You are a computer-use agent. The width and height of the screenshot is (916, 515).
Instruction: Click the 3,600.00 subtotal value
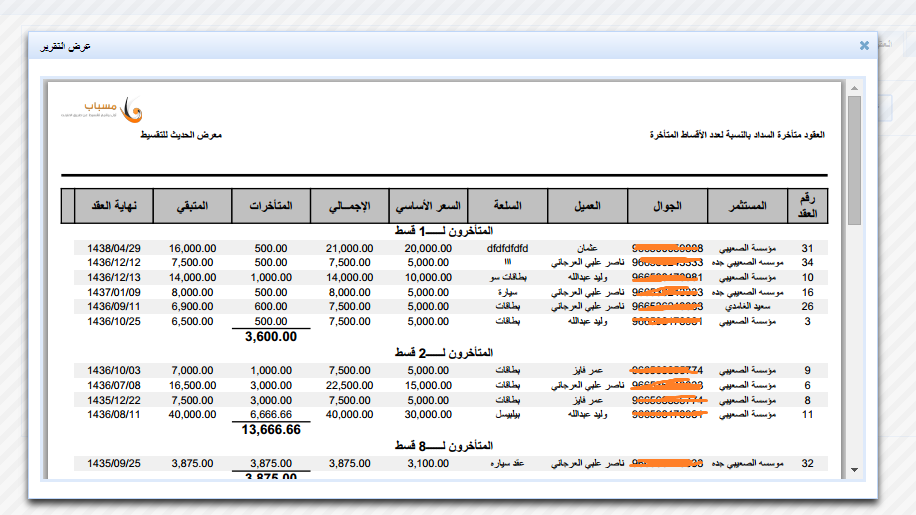pyautogui.click(x=271, y=337)
